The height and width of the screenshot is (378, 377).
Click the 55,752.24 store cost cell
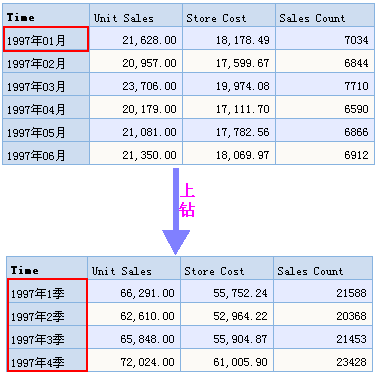[x=227, y=291]
